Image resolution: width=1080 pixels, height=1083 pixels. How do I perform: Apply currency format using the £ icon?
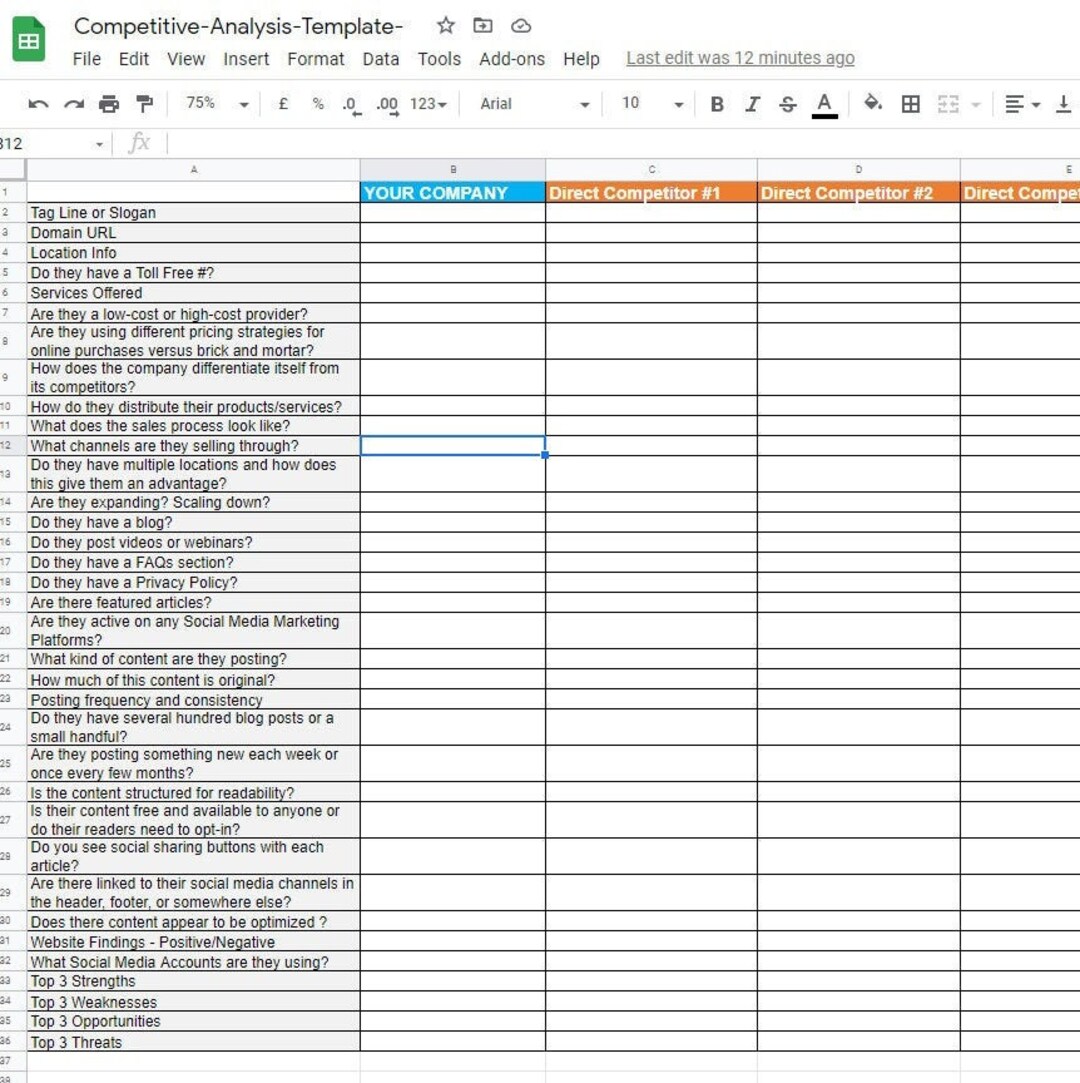(x=283, y=103)
